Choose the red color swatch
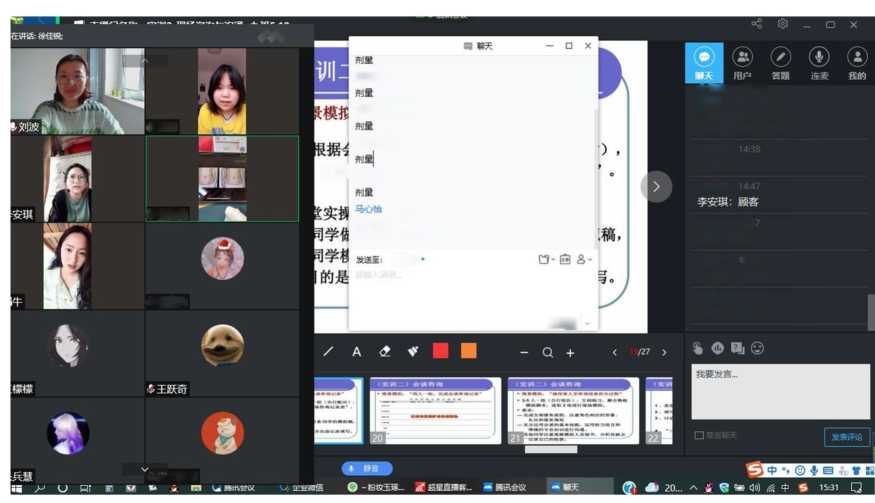This screenshot has width=875, height=503. pyautogui.click(x=441, y=352)
